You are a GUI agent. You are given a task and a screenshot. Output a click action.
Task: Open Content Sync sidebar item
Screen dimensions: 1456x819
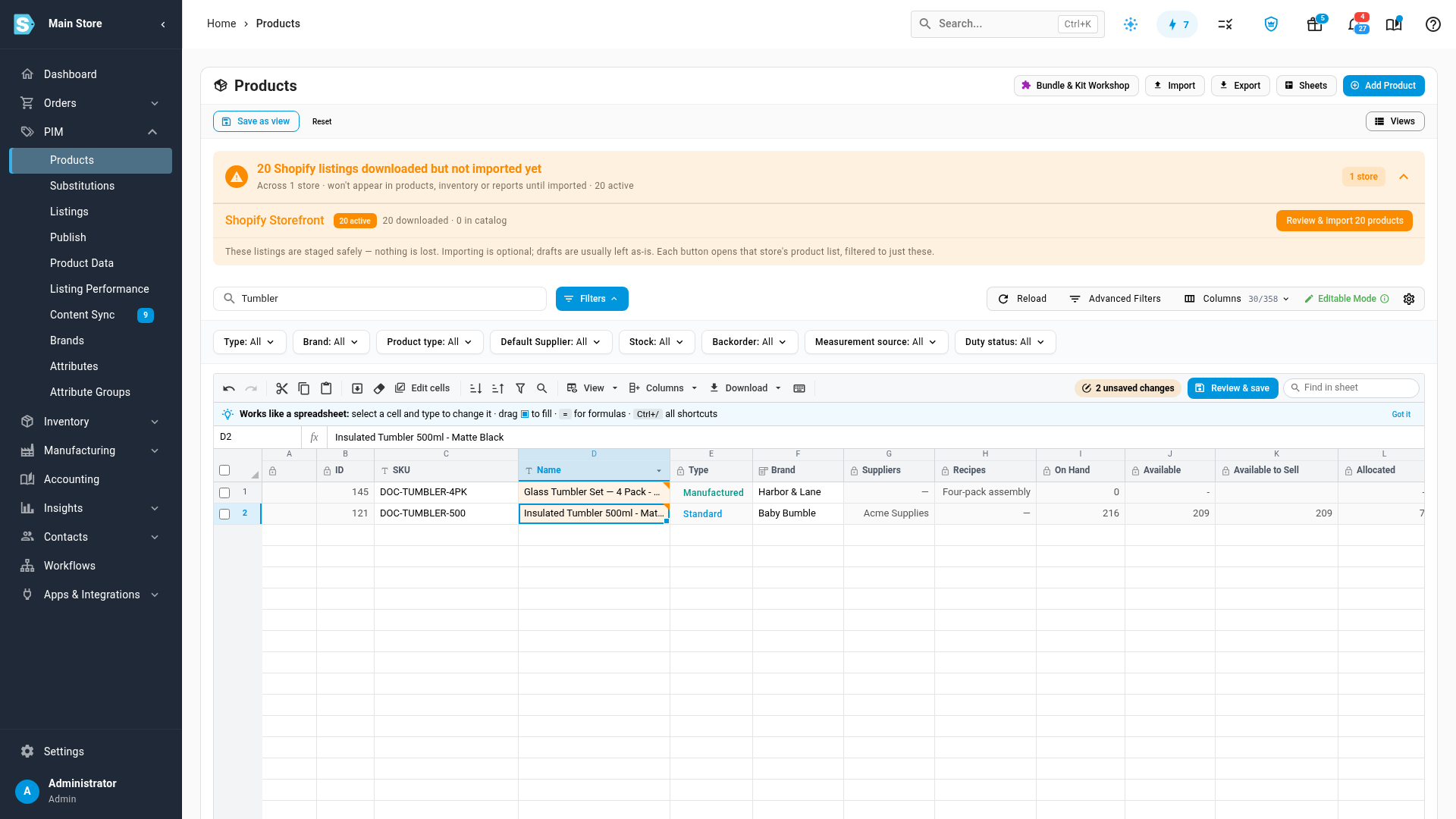[82, 315]
